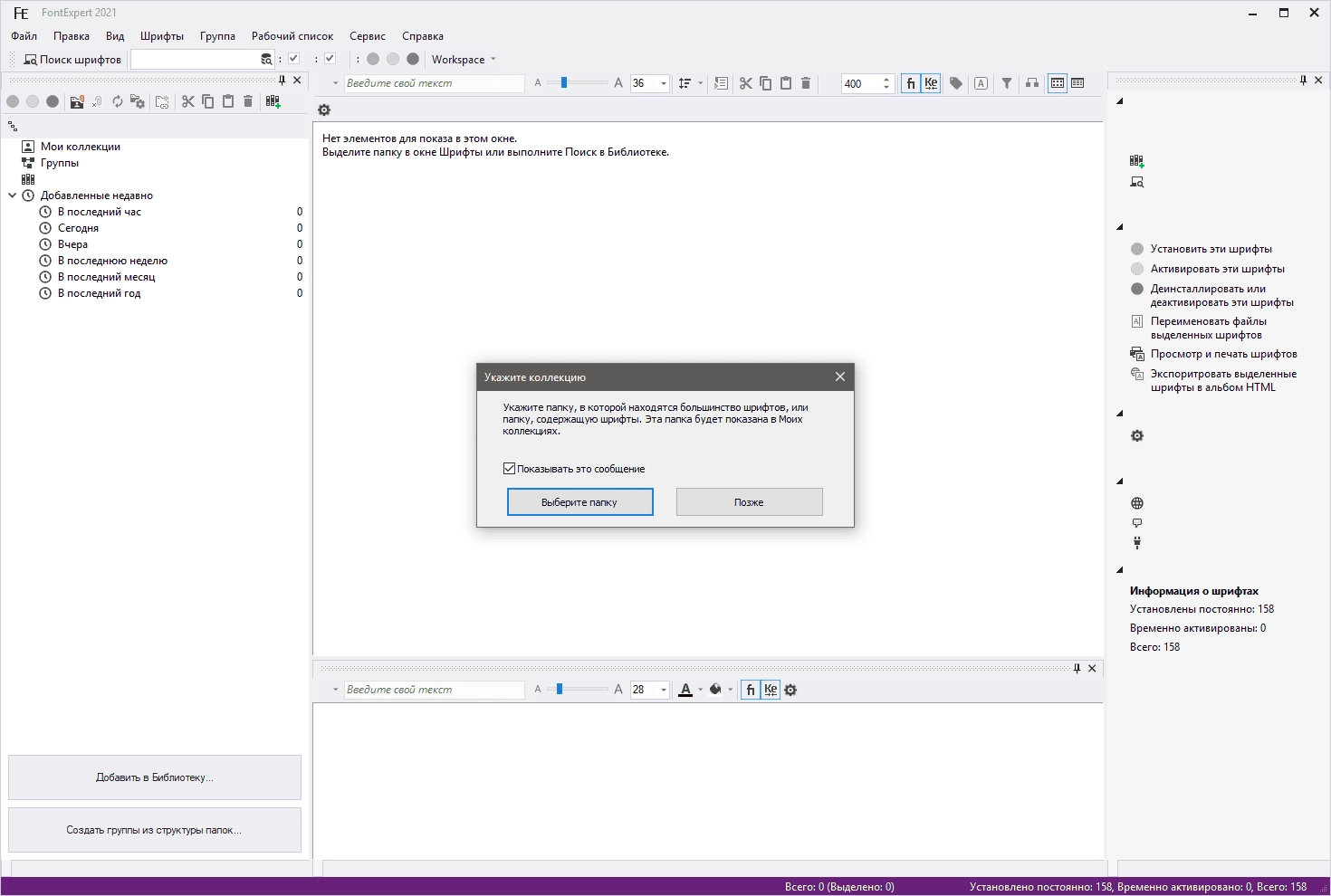Click the 'Добавить в Библиотеку...' button
This screenshot has height=896, width=1331.
pyautogui.click(x=155, y=777)
